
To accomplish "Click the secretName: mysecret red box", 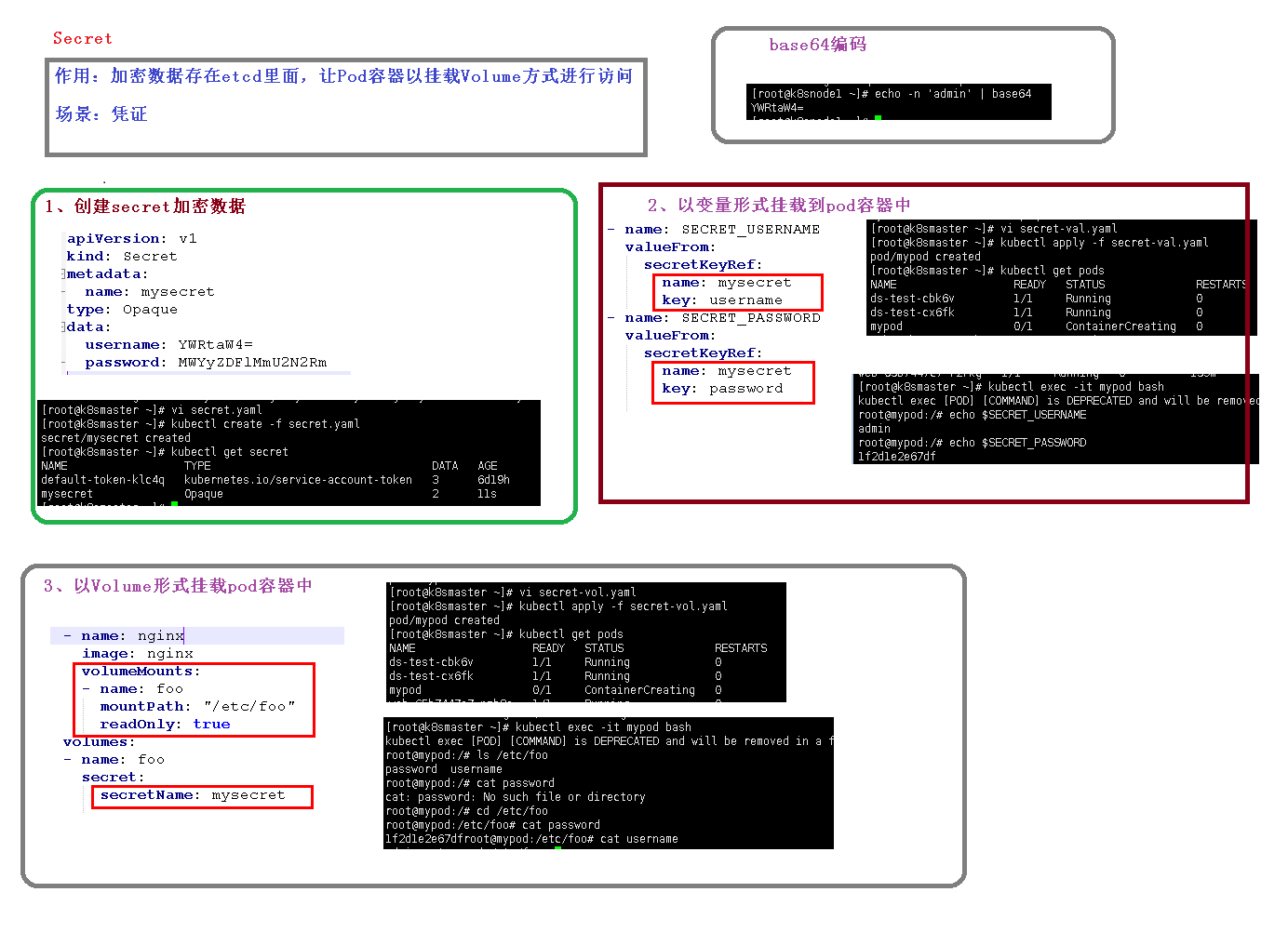I will coord(202,796).
